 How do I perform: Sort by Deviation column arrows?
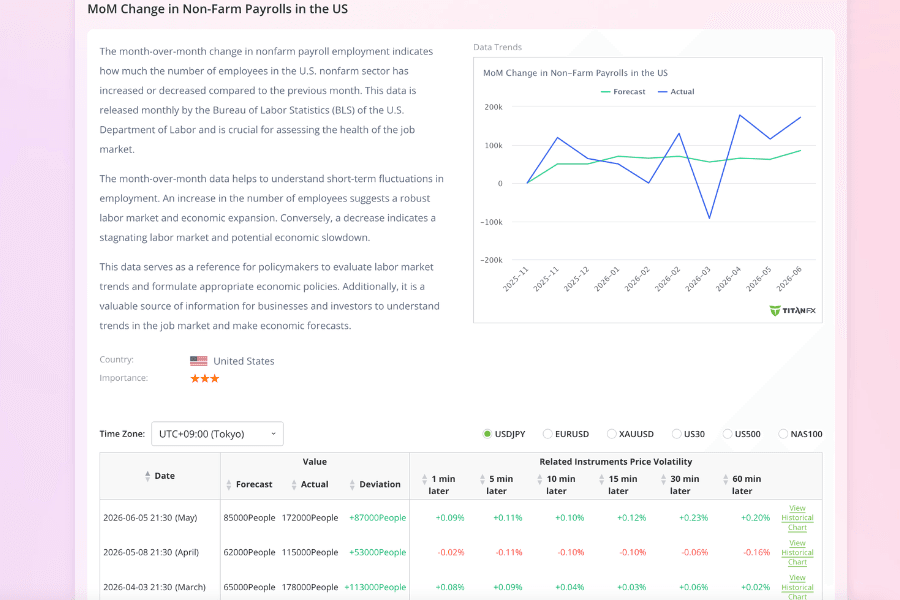[x=352, y=485]
